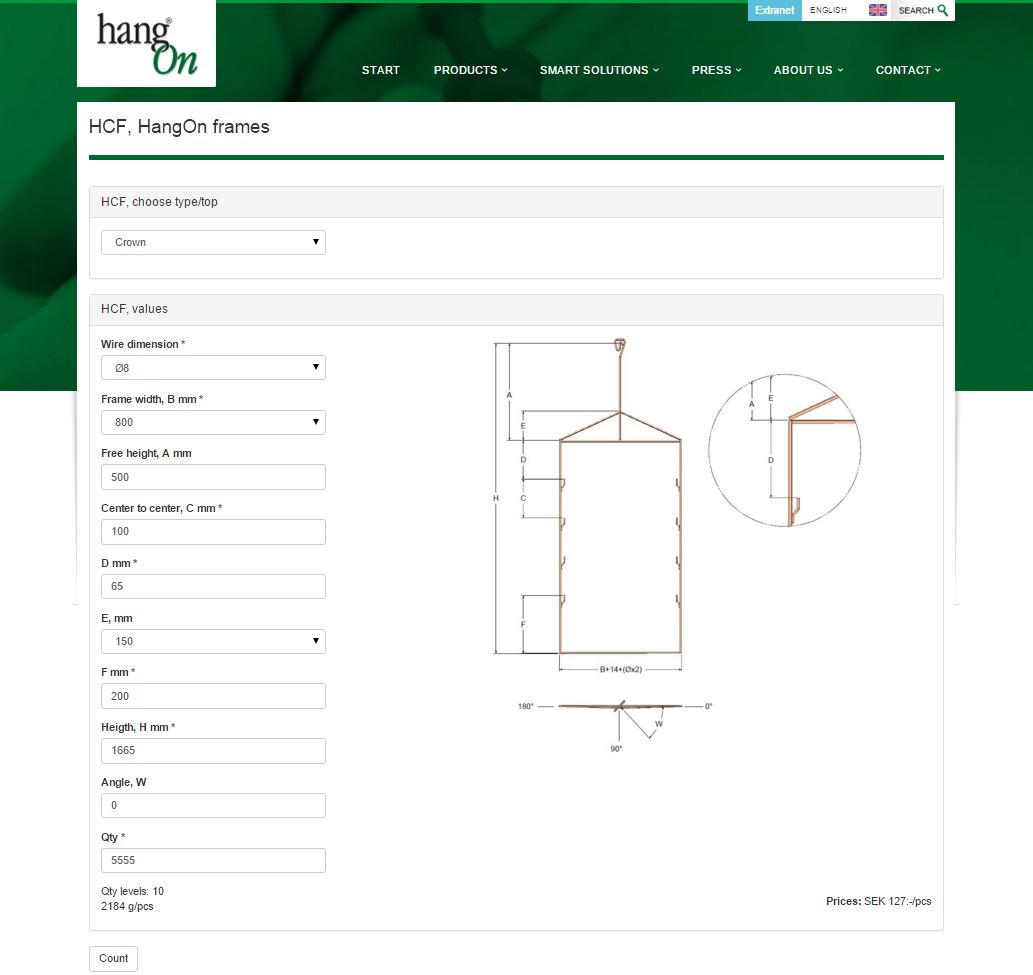Viewport: 1033px width, 975px height.
Task: Click the Heigth H mm field
Action: coord(213,750)
